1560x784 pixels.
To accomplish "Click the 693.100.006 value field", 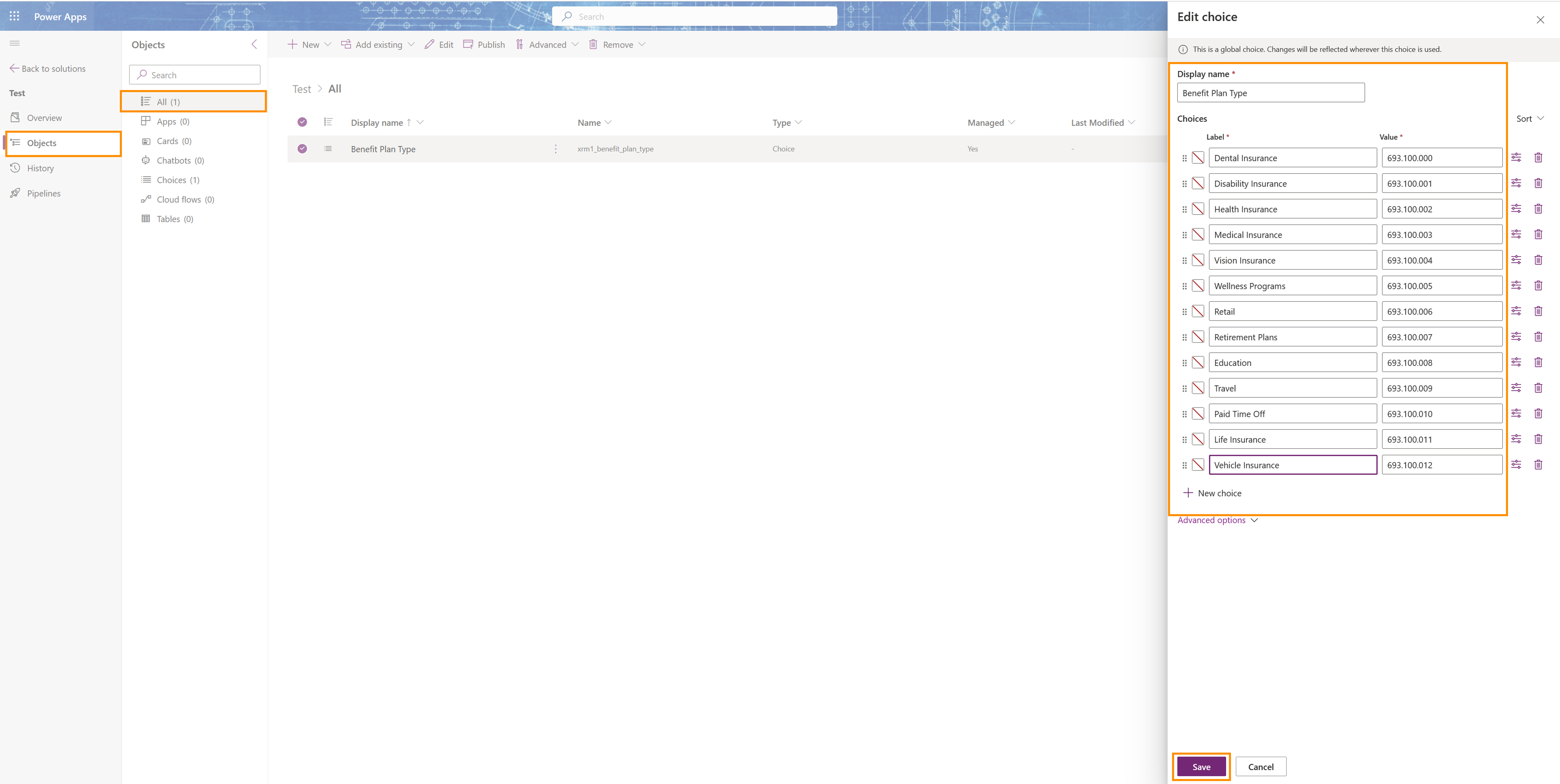I will 1441,311.
